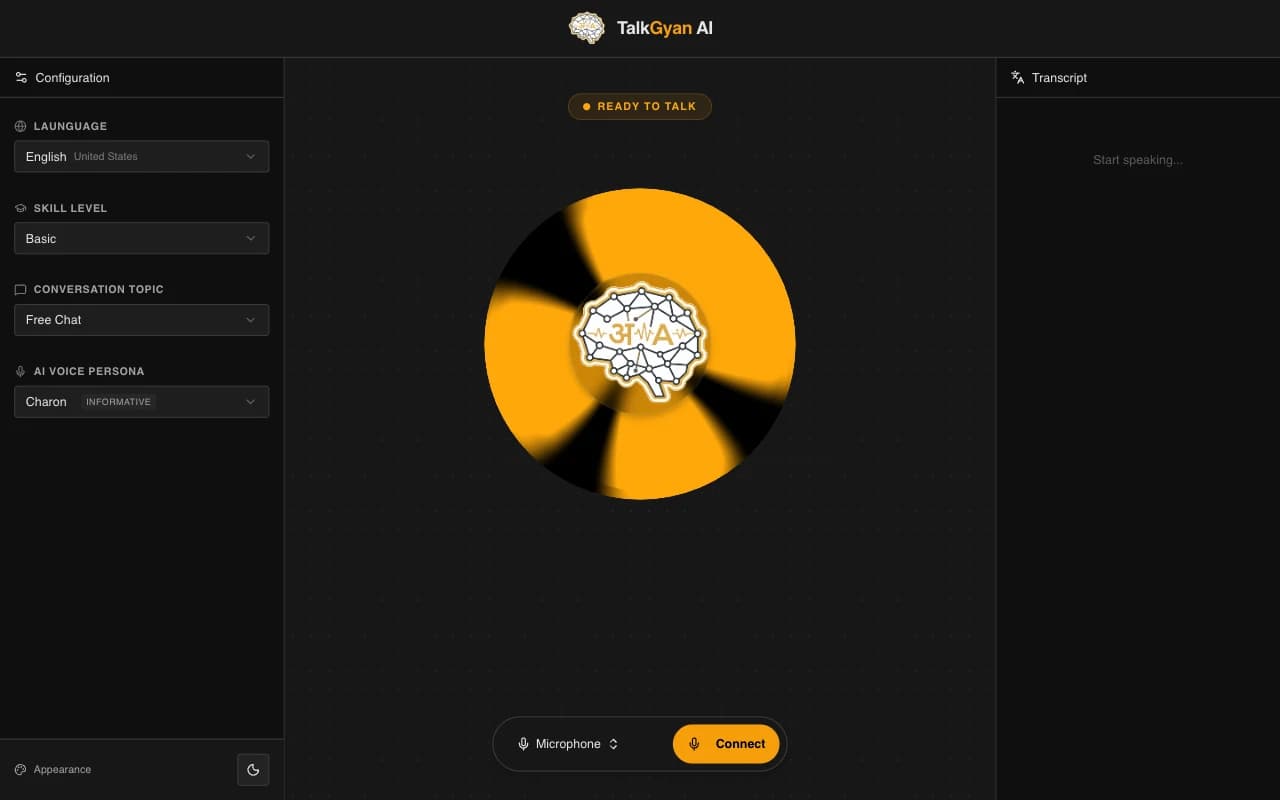Open the Microphone input selector

tap(568, 744)
